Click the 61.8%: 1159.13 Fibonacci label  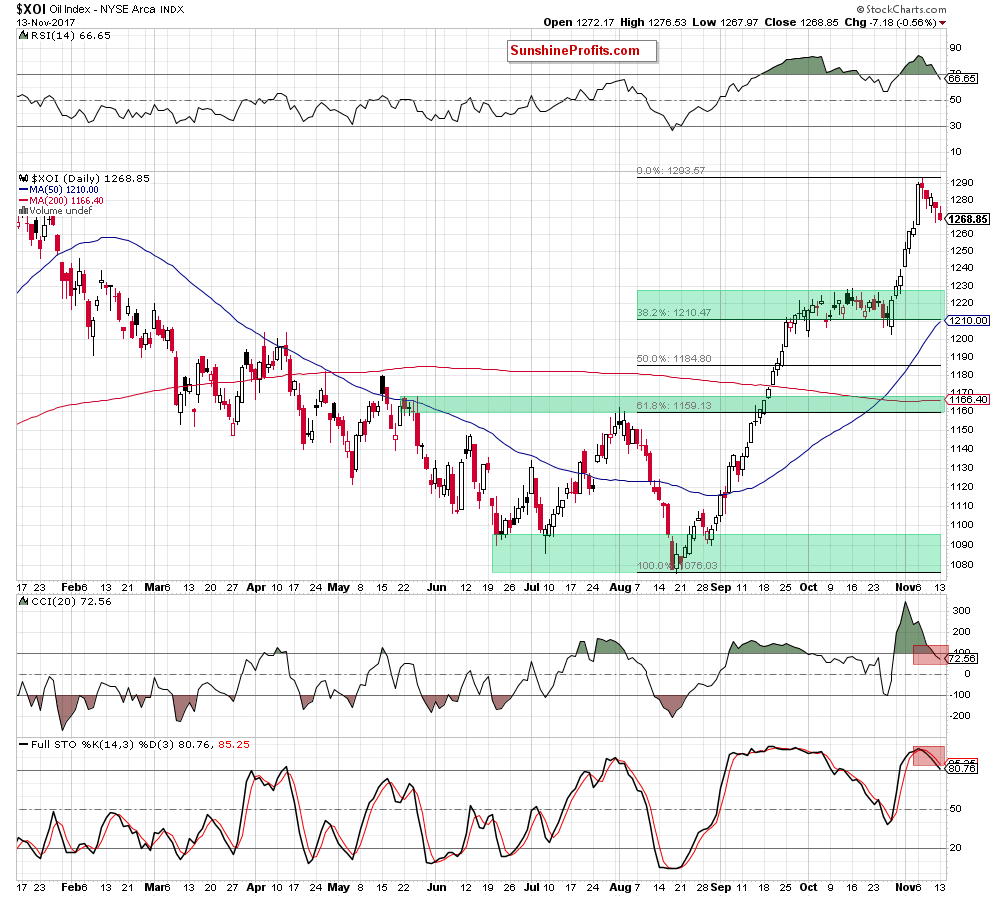674,405
